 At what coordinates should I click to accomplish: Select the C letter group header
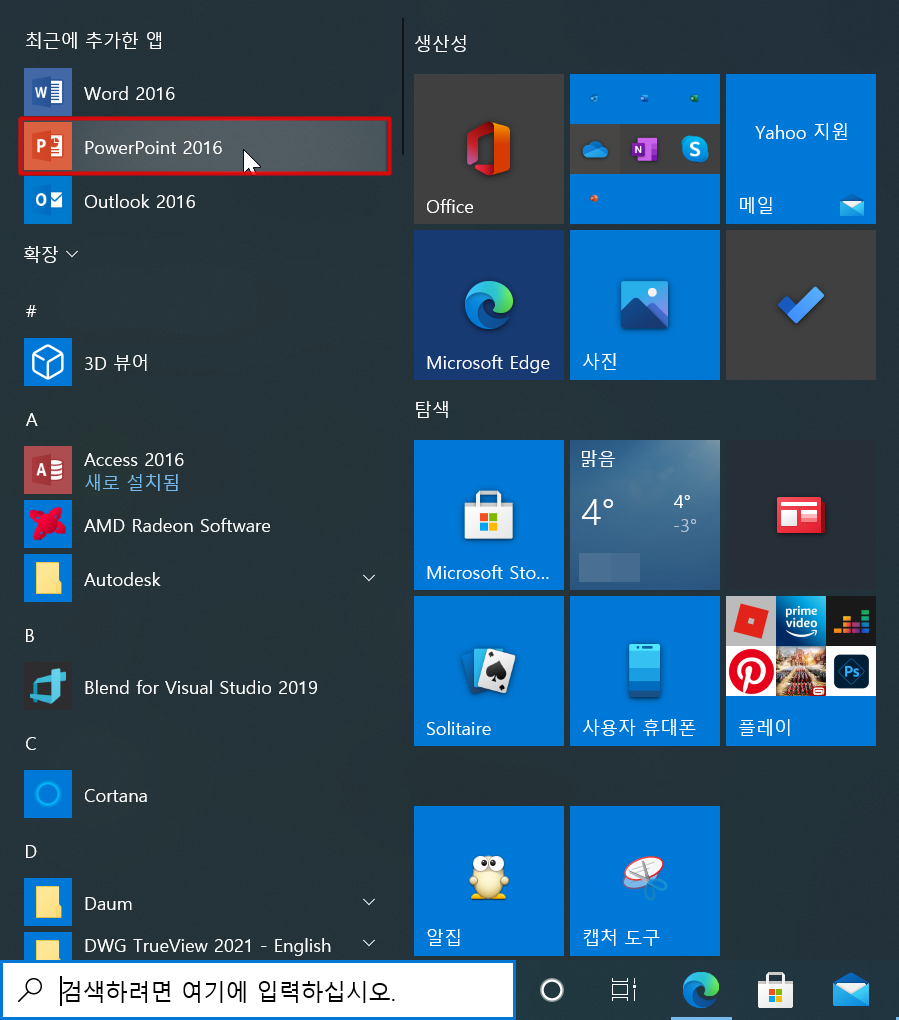31,744
